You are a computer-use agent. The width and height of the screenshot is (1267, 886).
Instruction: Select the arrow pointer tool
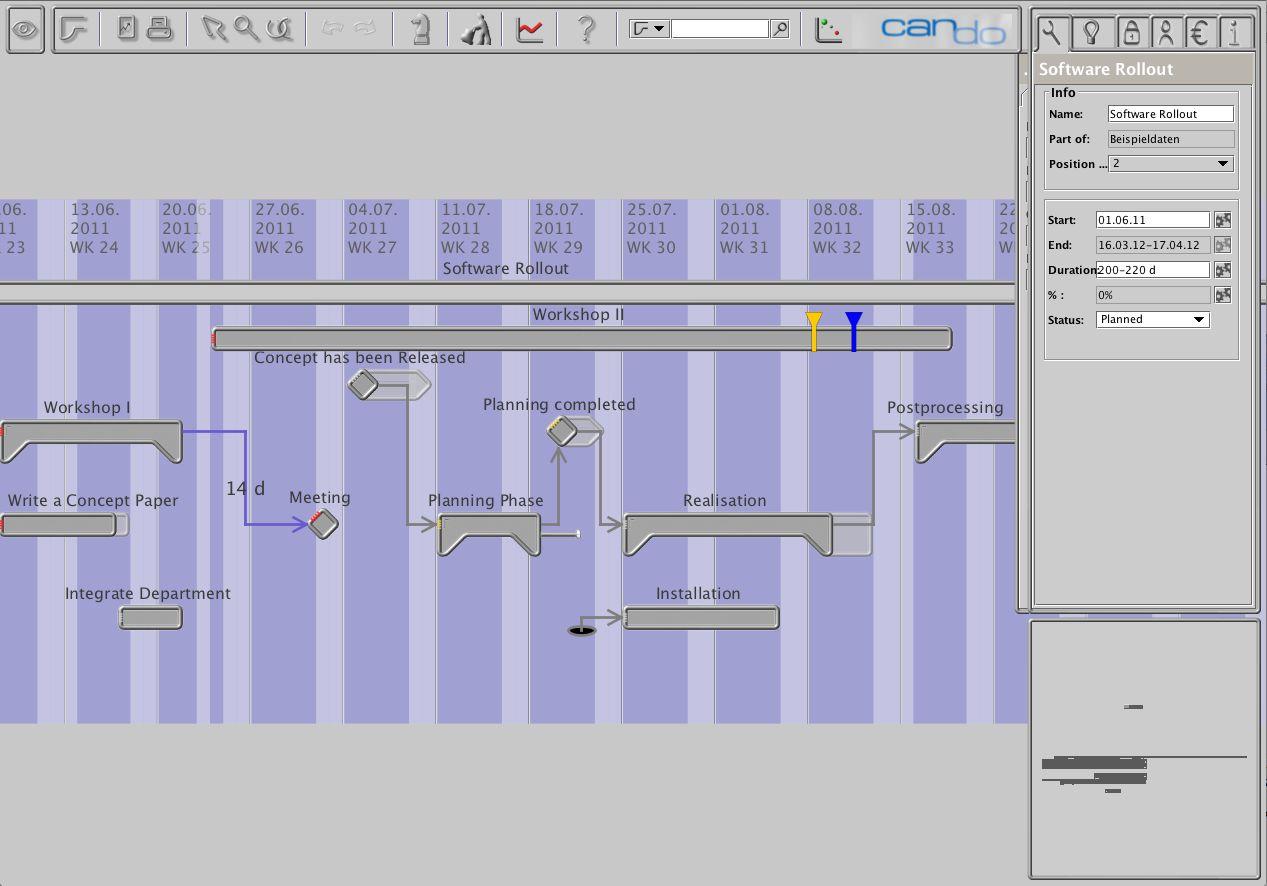point(213,29)
